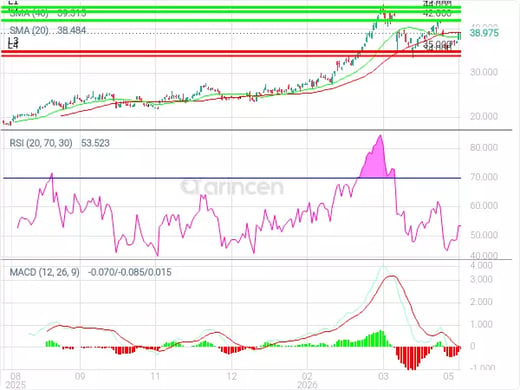The height and width of the screenshot is (390, 520).
Task: Click the 3.000 MACD axis label
Action: click(481, 279)
